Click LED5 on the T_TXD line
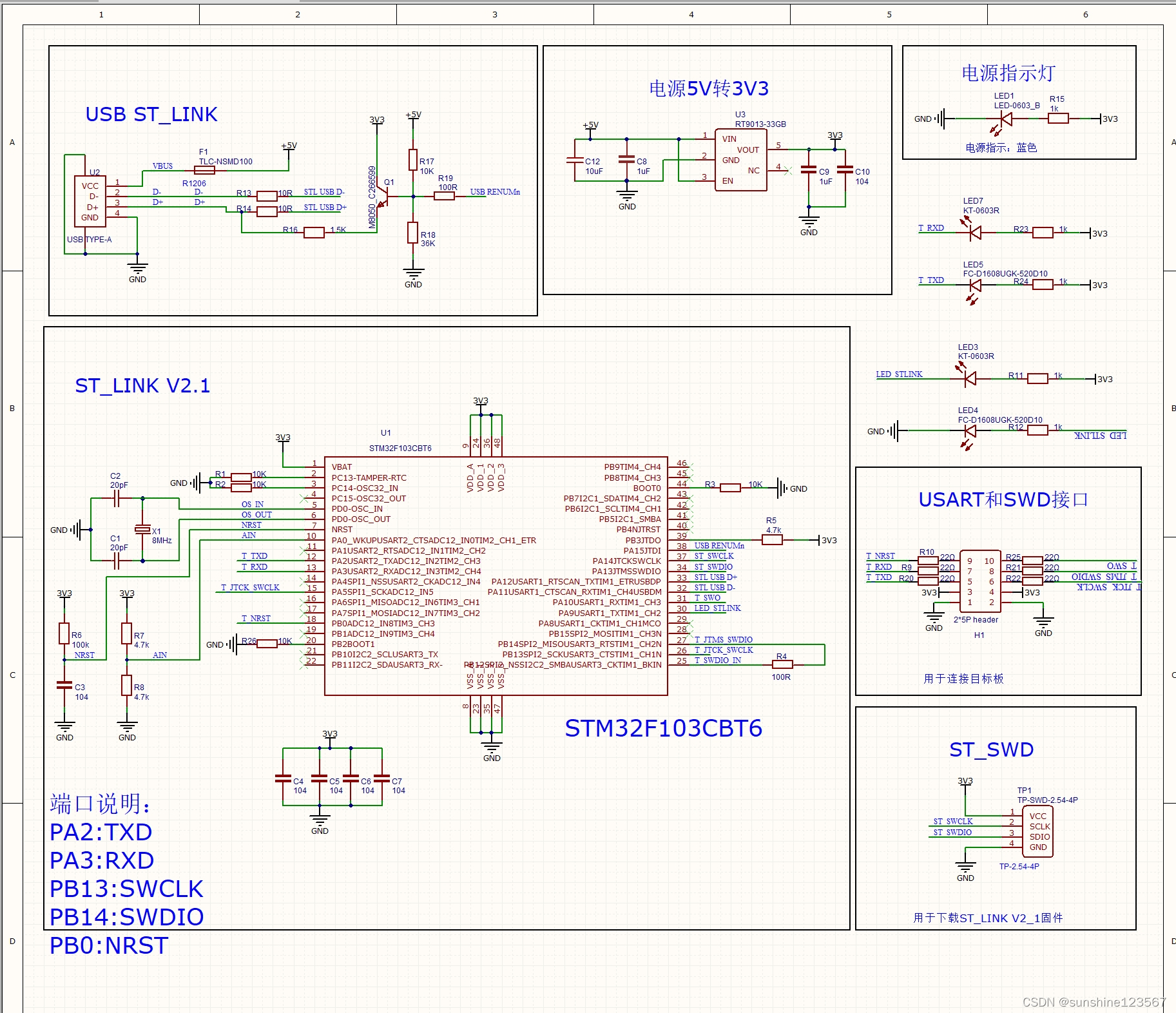Viewport: 1176px width, 1013px height. (x=975, y=285)
